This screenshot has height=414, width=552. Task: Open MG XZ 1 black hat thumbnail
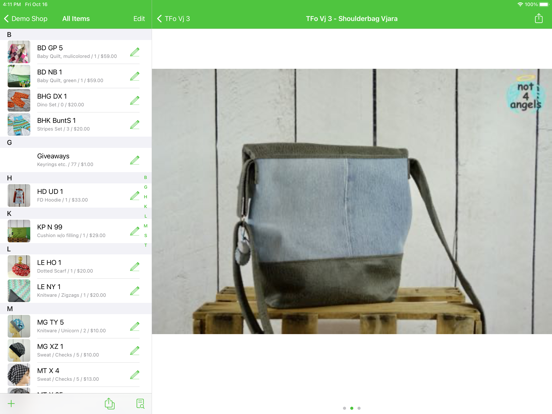pyautogui.click(x=19, y=351)
